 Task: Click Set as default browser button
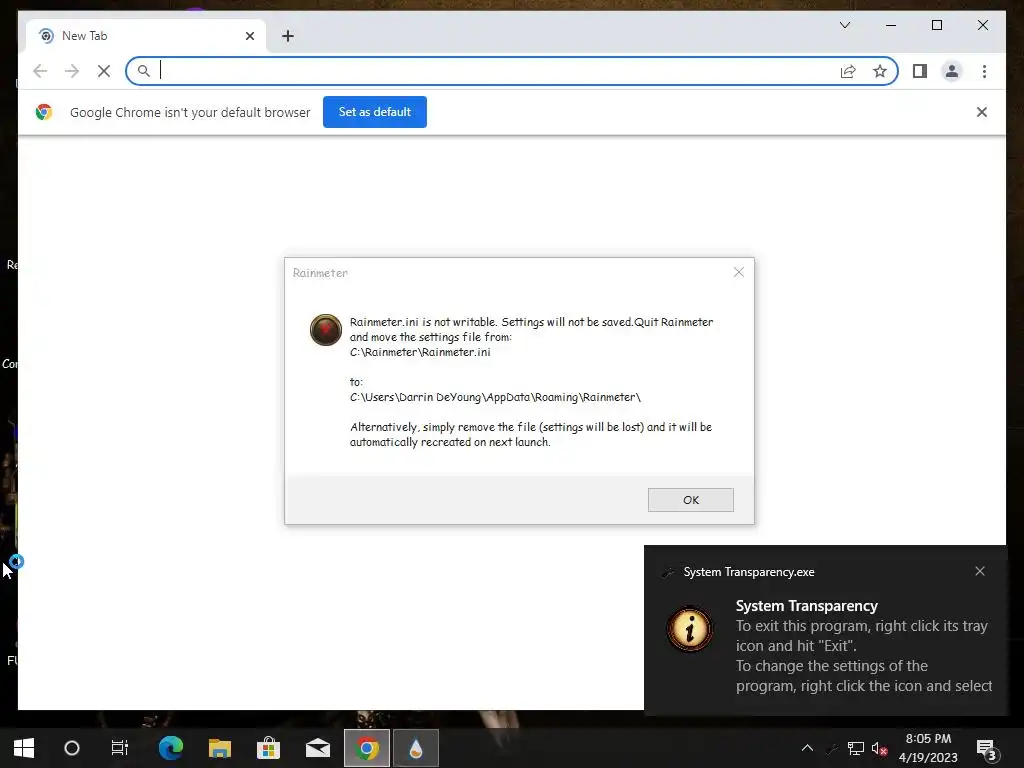(374, 112)
